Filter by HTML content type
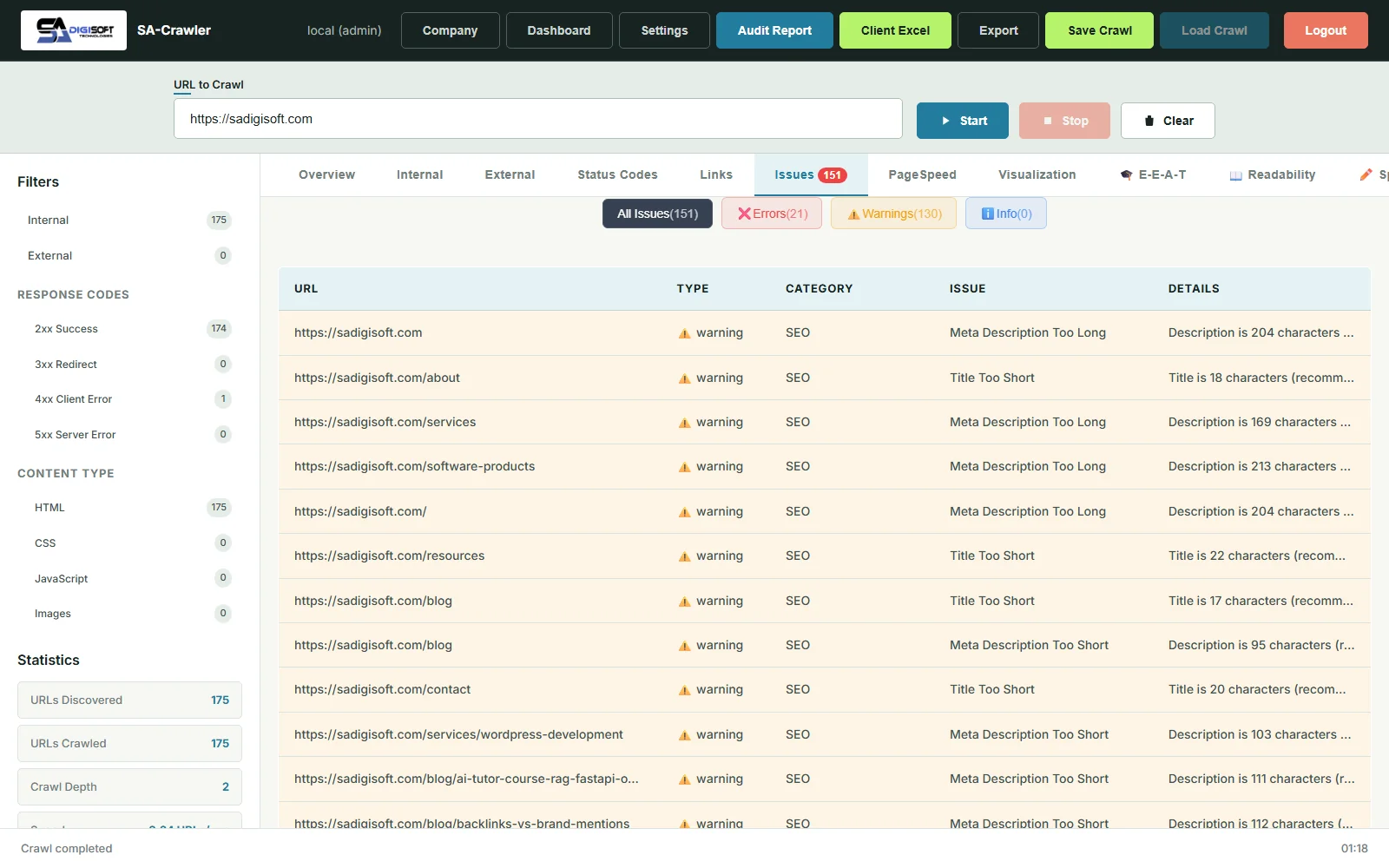Screen dimensions: 1389x868 pyautogui.click(x=129, y=508)
